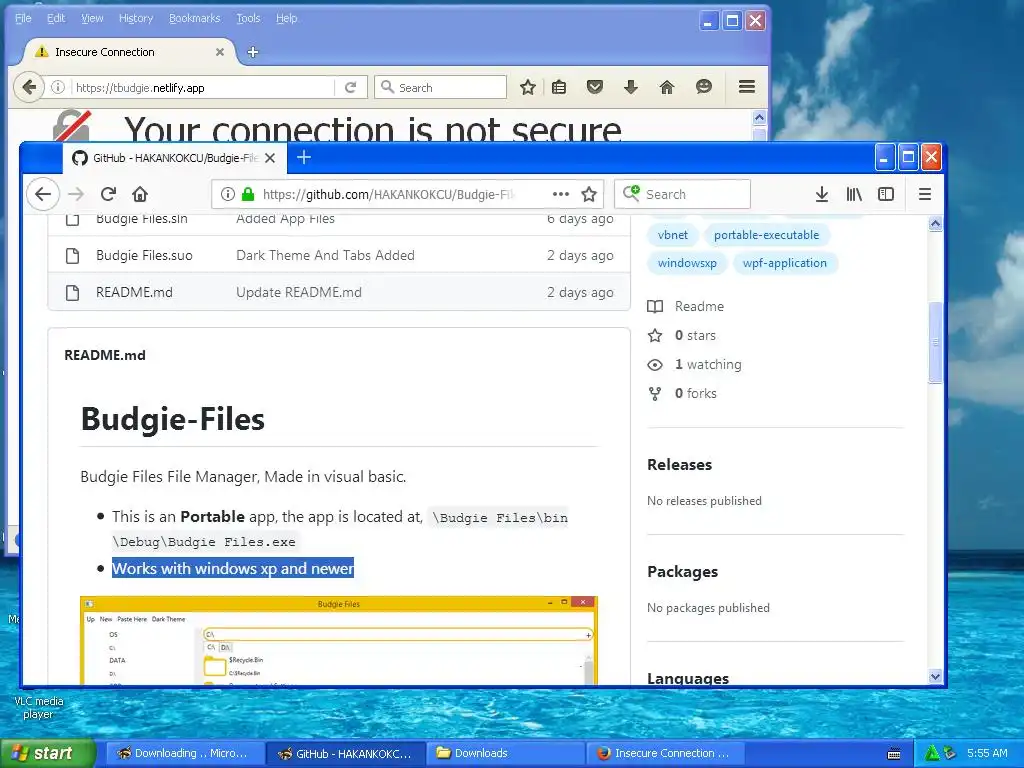The height and width of the screenshot is (768, 1024).
Task: Toggle the sidebar view icon
Action: click(886, 194)
